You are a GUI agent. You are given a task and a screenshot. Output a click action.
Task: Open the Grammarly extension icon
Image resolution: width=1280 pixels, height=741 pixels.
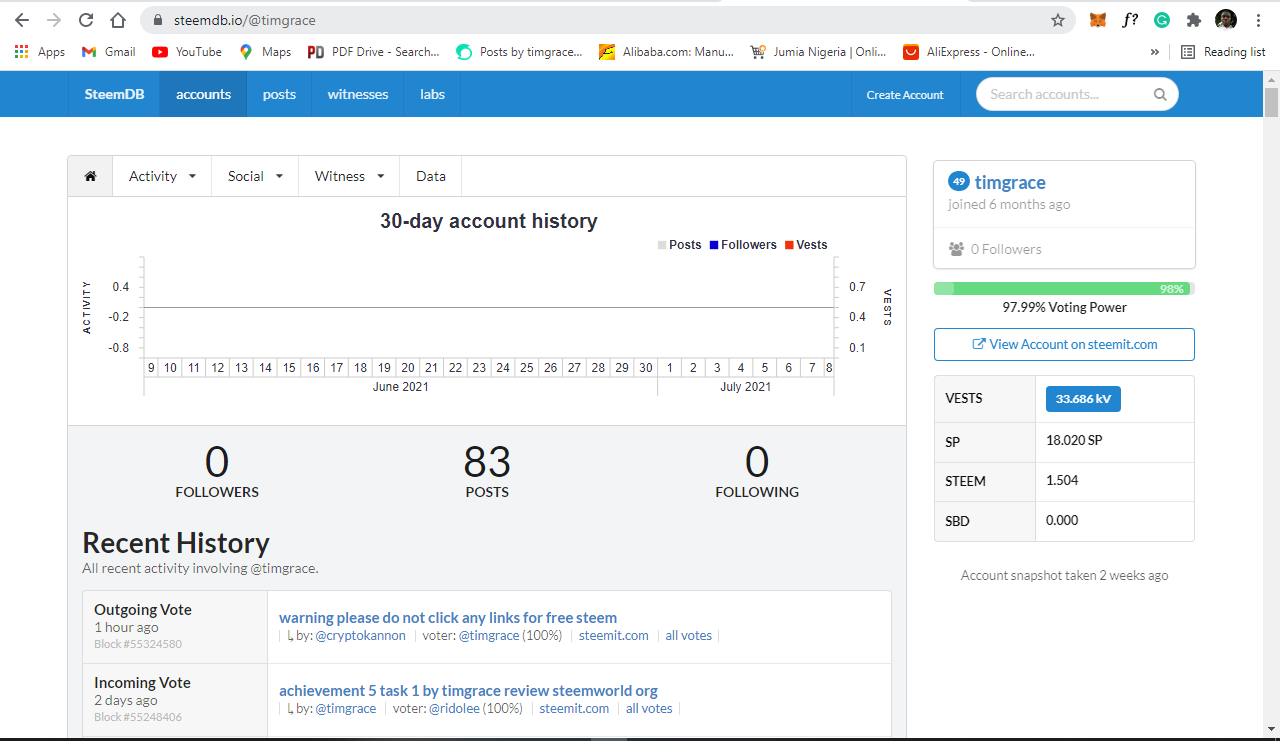coord(1162,20)
